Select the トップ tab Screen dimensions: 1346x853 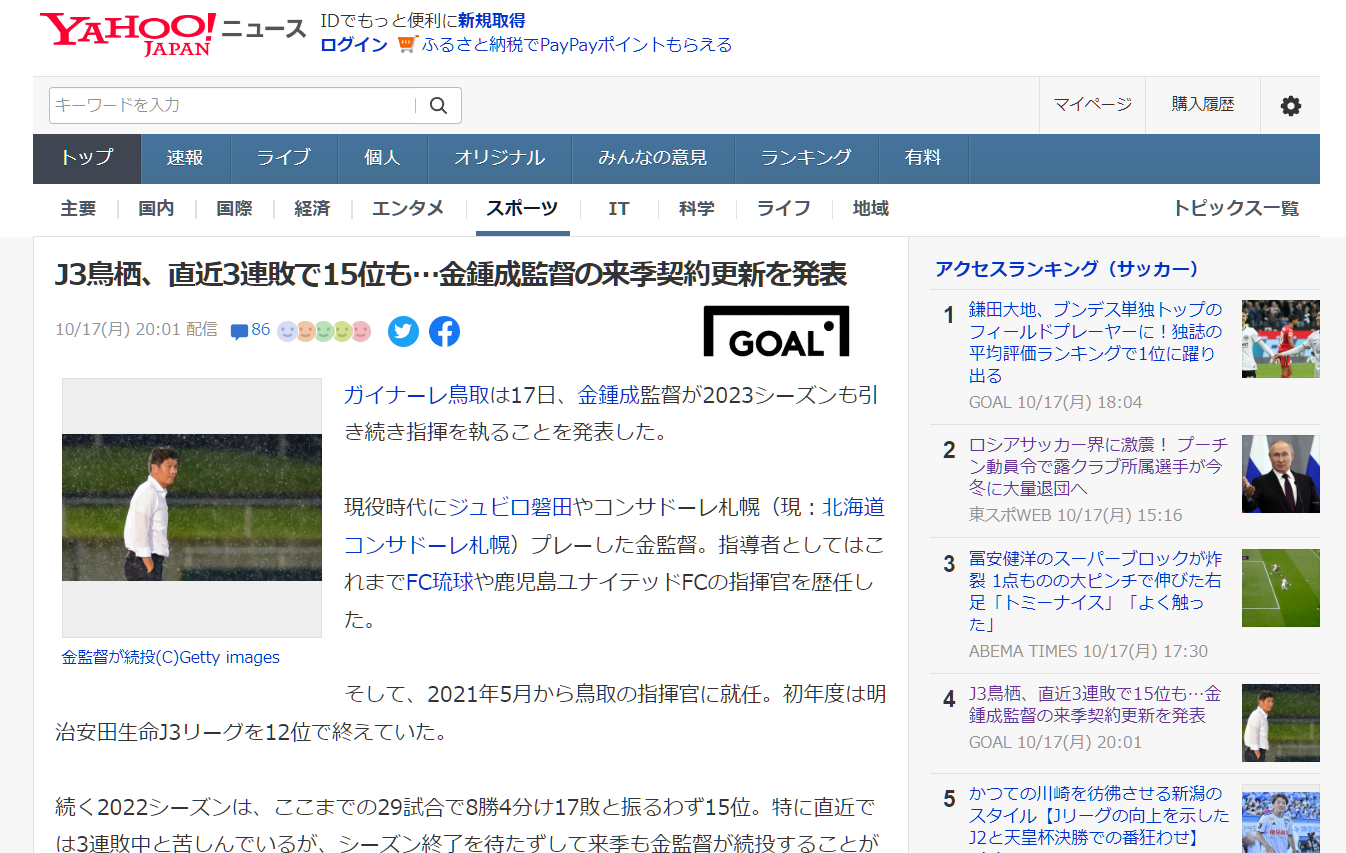click(x=87, y=158)
